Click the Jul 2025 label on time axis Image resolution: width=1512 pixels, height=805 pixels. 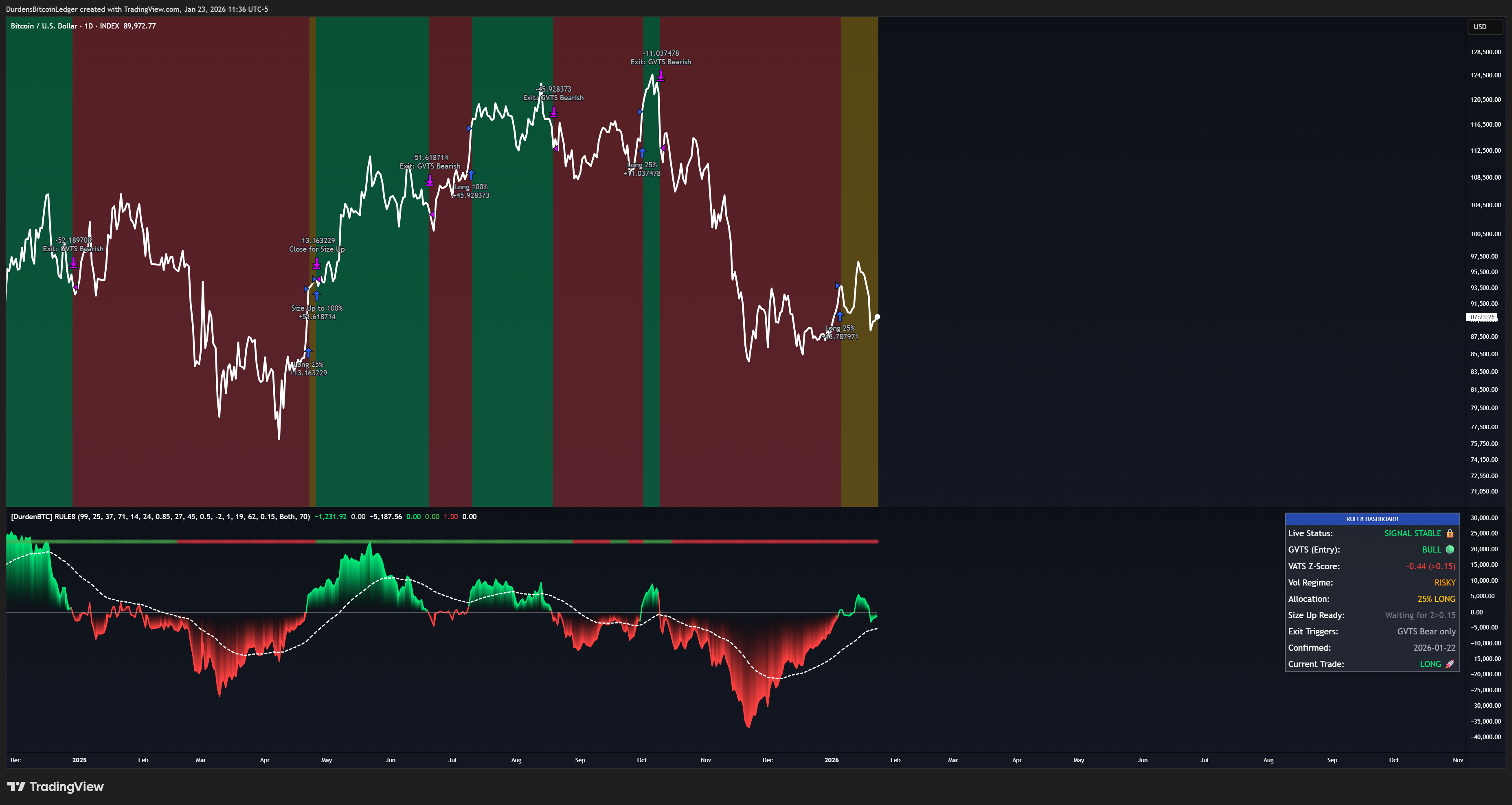(x=452, y=760)
